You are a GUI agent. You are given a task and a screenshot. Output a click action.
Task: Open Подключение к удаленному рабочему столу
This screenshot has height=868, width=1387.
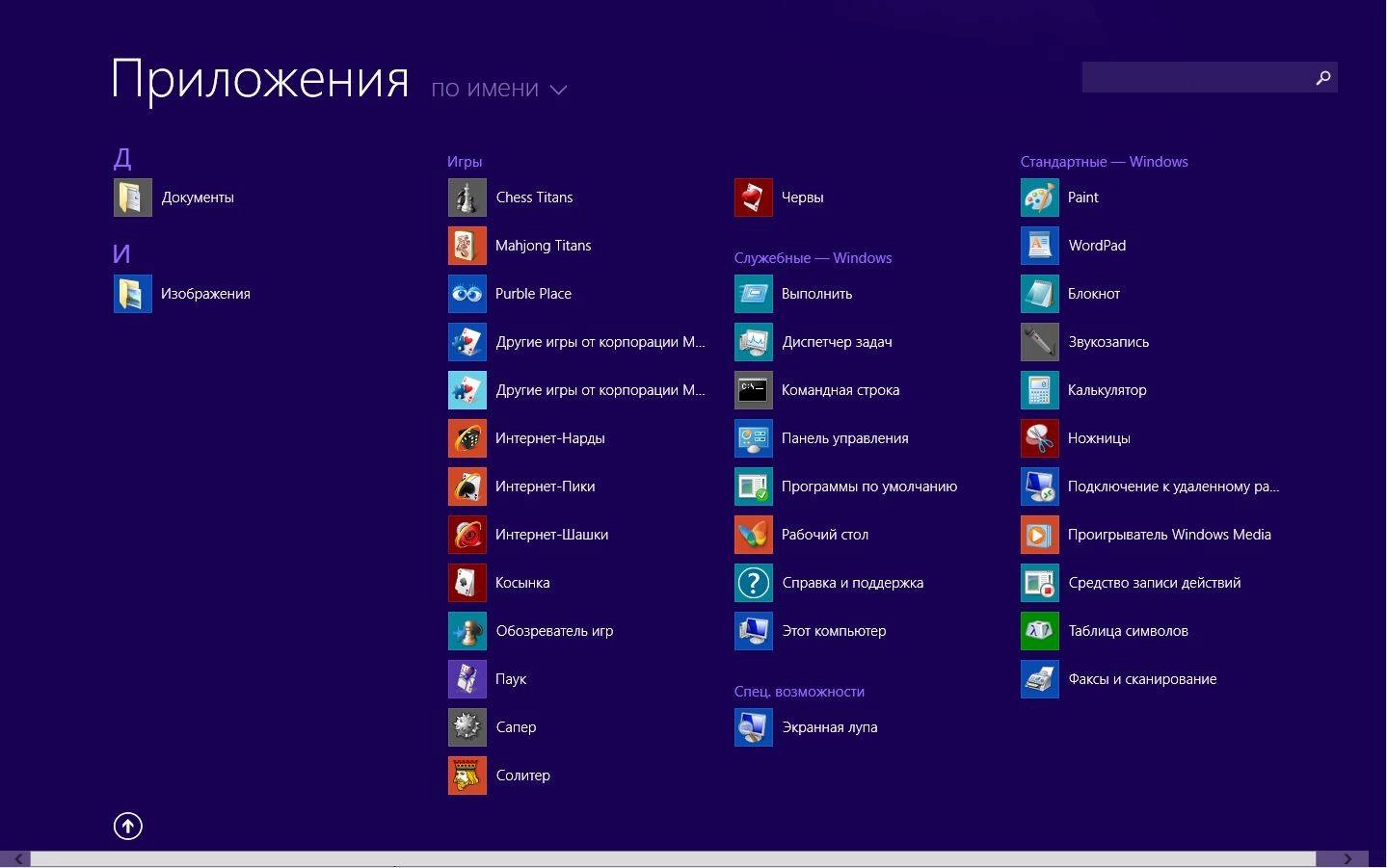coord(1150,487)
